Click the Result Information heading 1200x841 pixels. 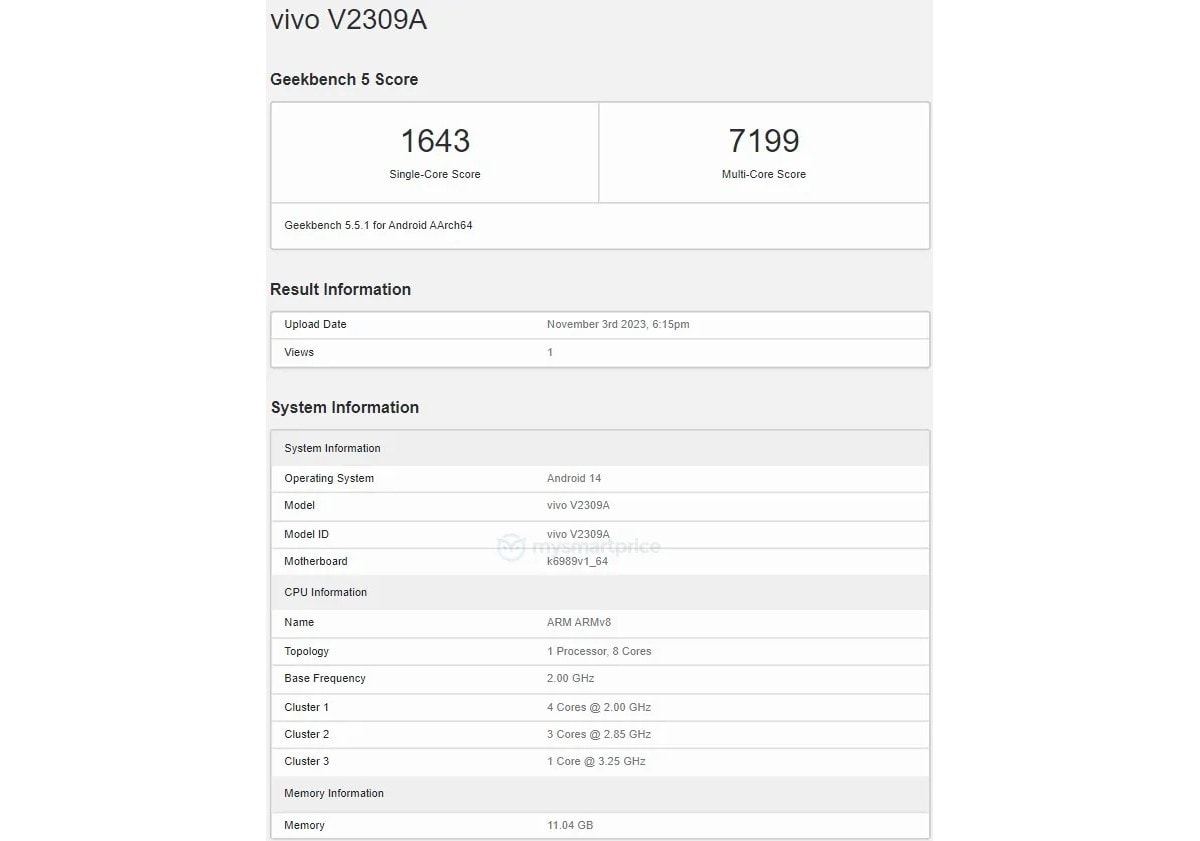(x=340, y=290)
